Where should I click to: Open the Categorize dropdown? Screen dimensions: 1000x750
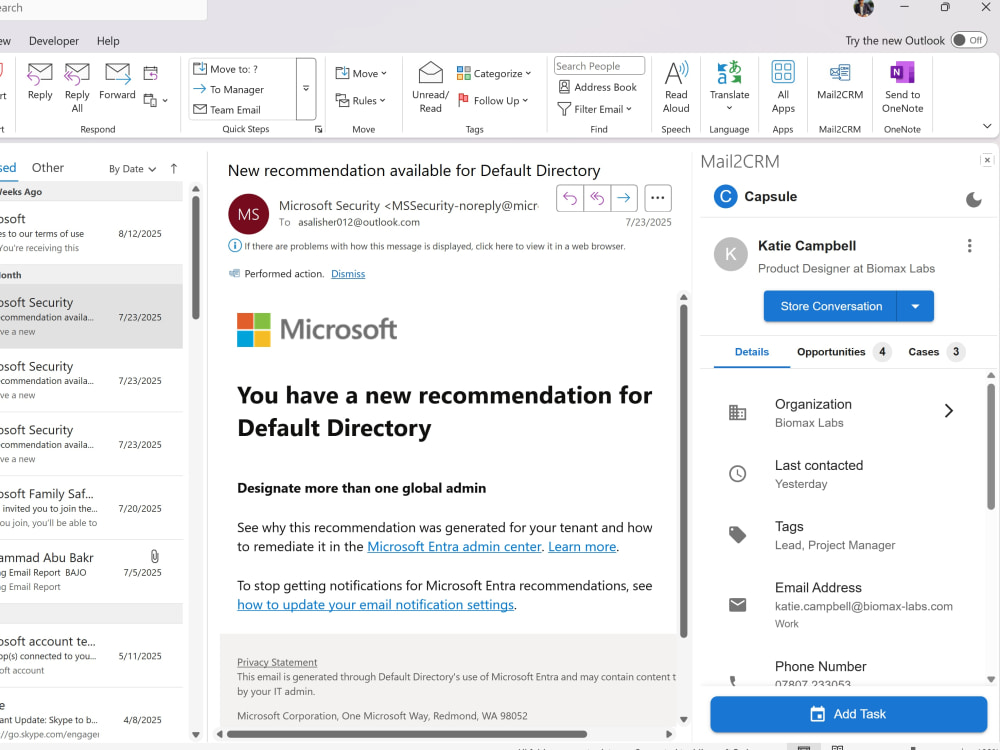(494, 73)
